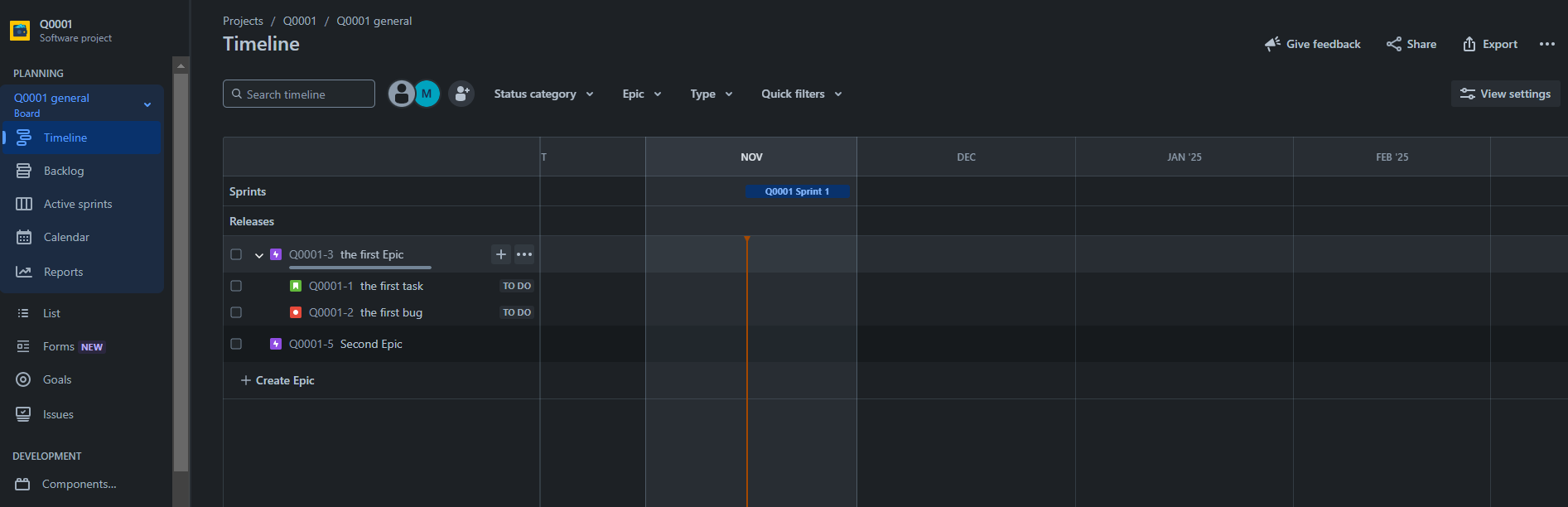Click the Search timeline field
Screen dimensions: 1568x507
[x=299, y=94]
